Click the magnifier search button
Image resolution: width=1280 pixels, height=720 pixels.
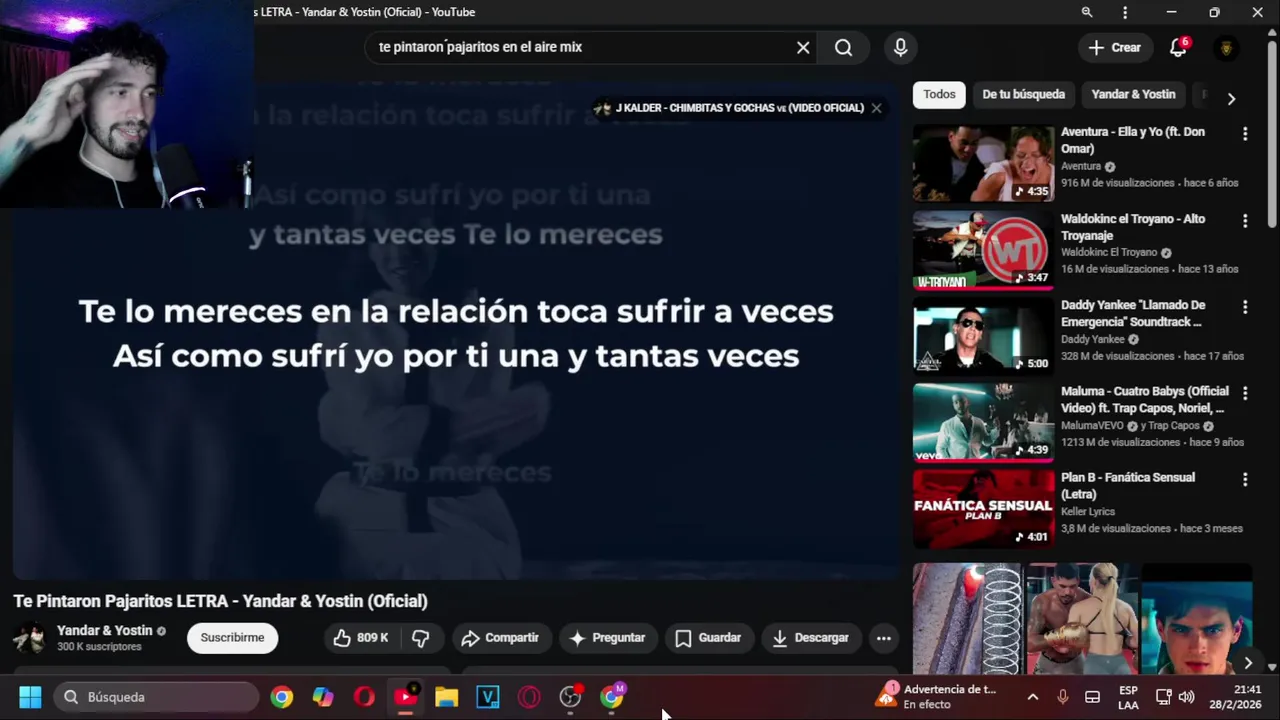click(x=844, y=47)
